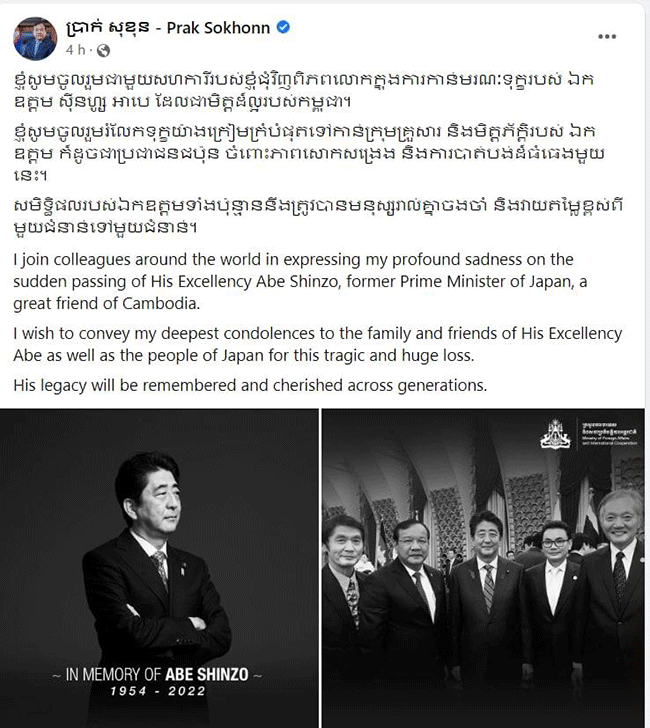The height and width of the screenshot is (728, 650).
Task: Click the first Khmer paragraph of the post
Action: (x=304, y=91)
